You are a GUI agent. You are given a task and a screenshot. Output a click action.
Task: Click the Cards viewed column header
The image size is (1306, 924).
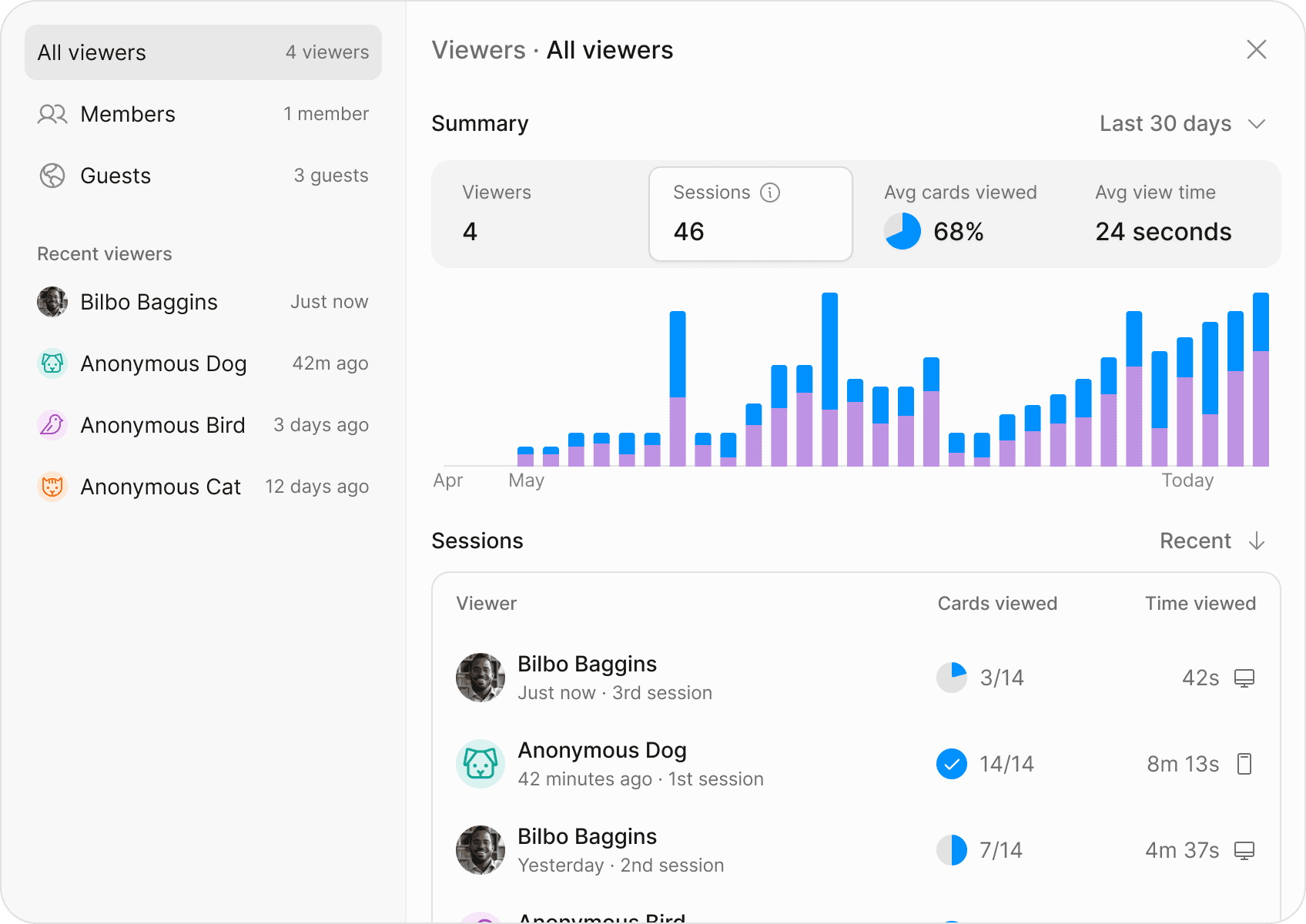pyautogui.click(x=997, y=604)
